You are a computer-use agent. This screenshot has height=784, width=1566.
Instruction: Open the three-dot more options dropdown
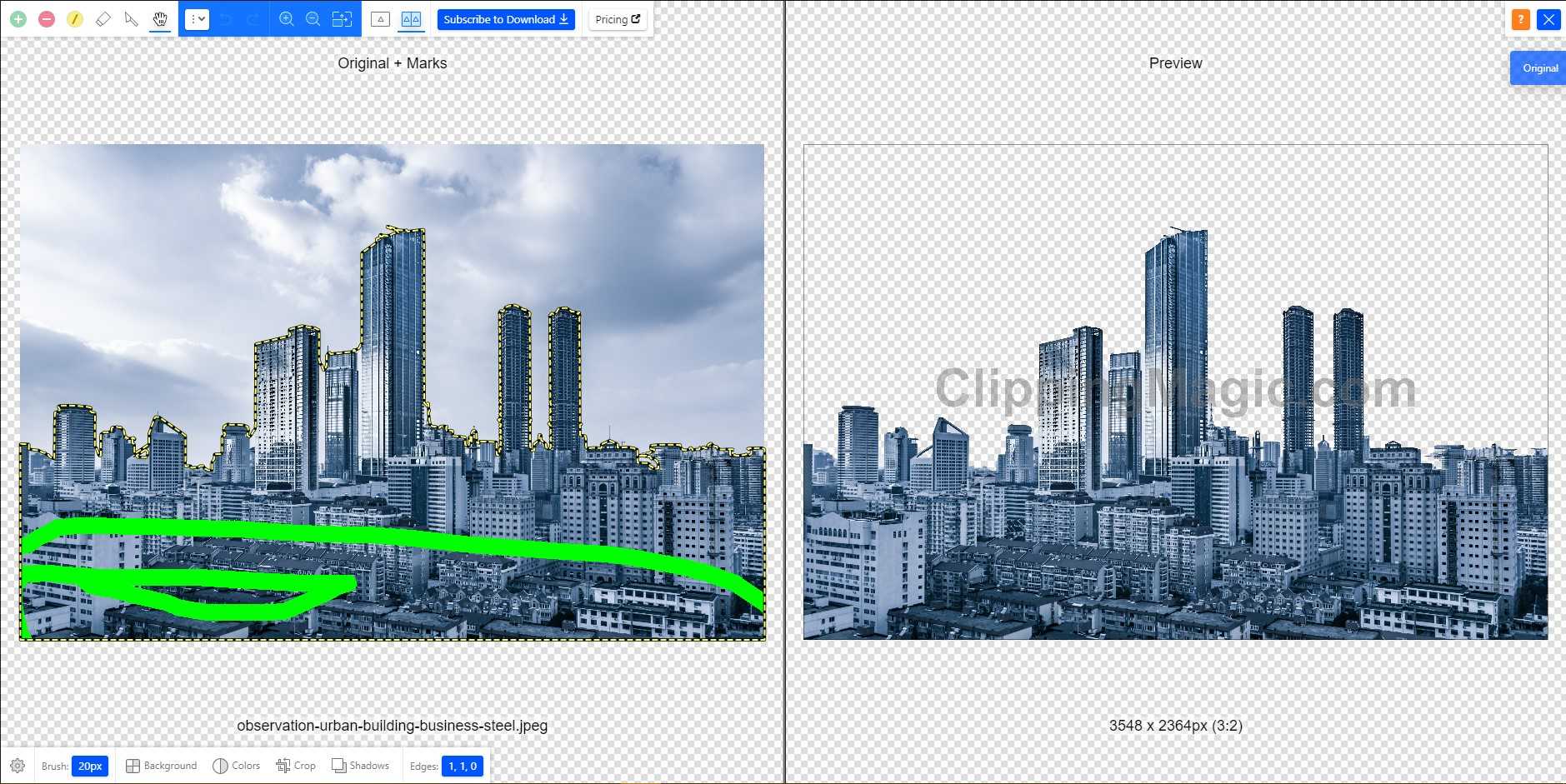point(198,19)
